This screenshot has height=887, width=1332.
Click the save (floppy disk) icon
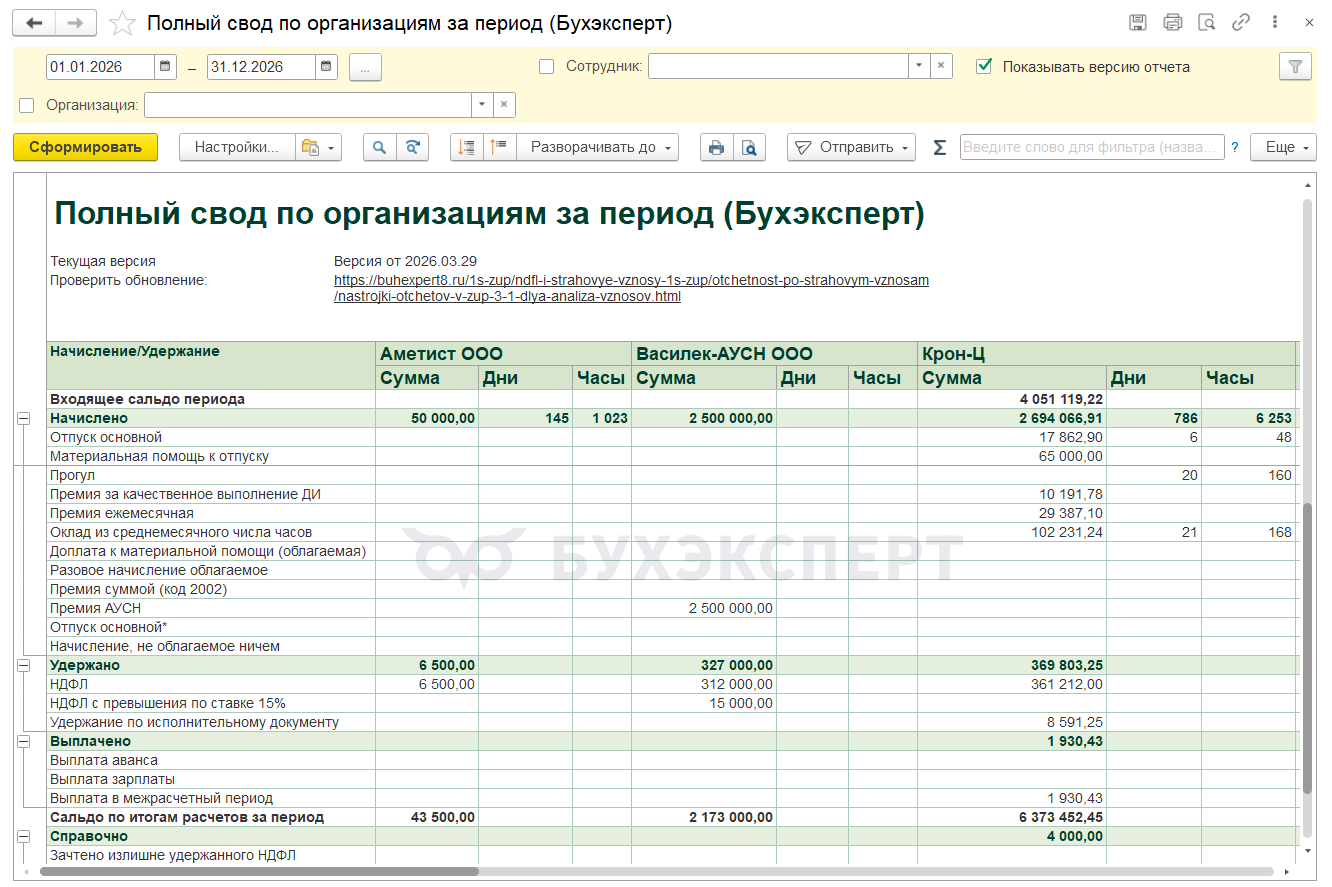(x=1137, y=23)
